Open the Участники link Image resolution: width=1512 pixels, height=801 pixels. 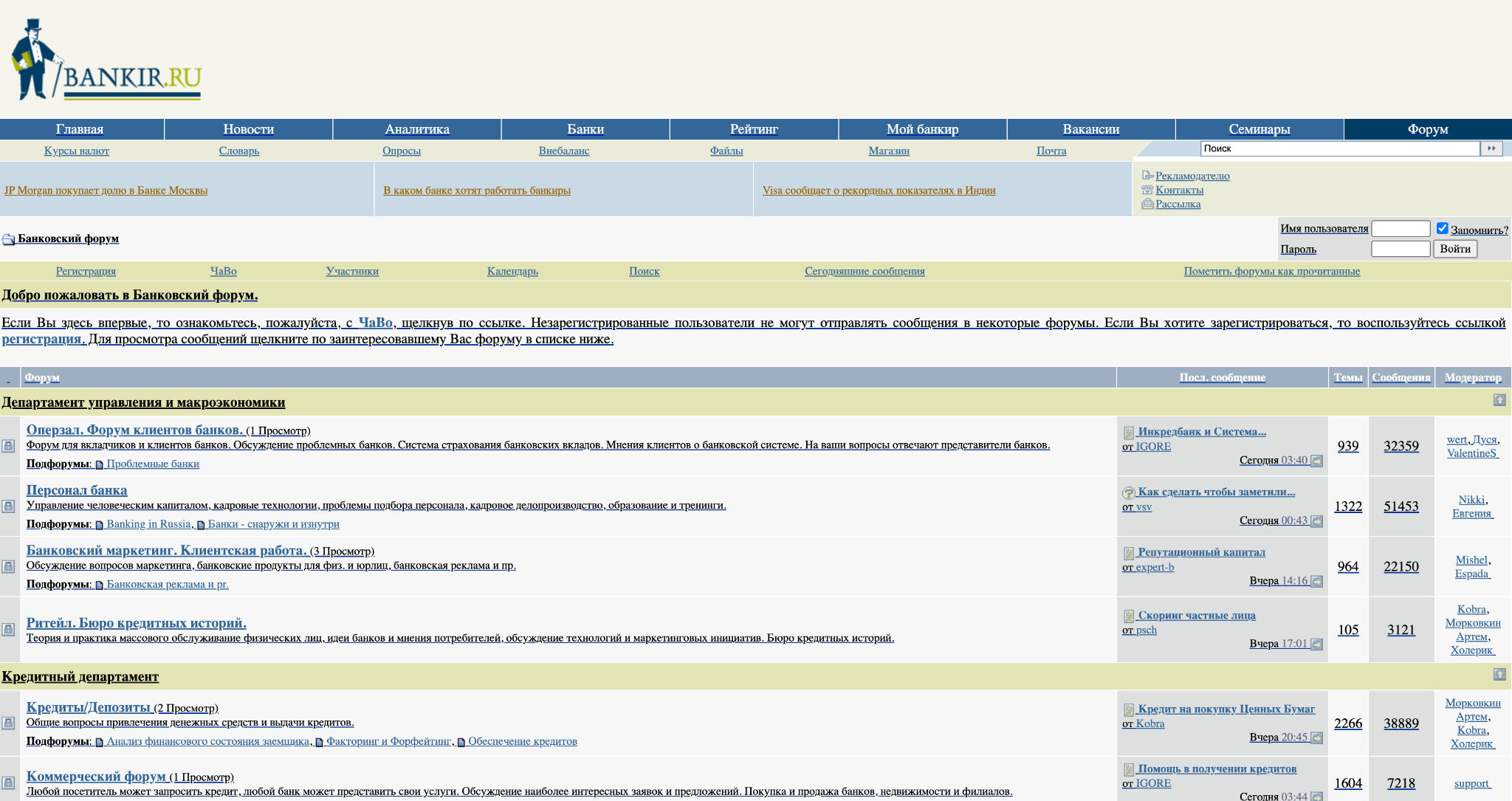[352, 271]
